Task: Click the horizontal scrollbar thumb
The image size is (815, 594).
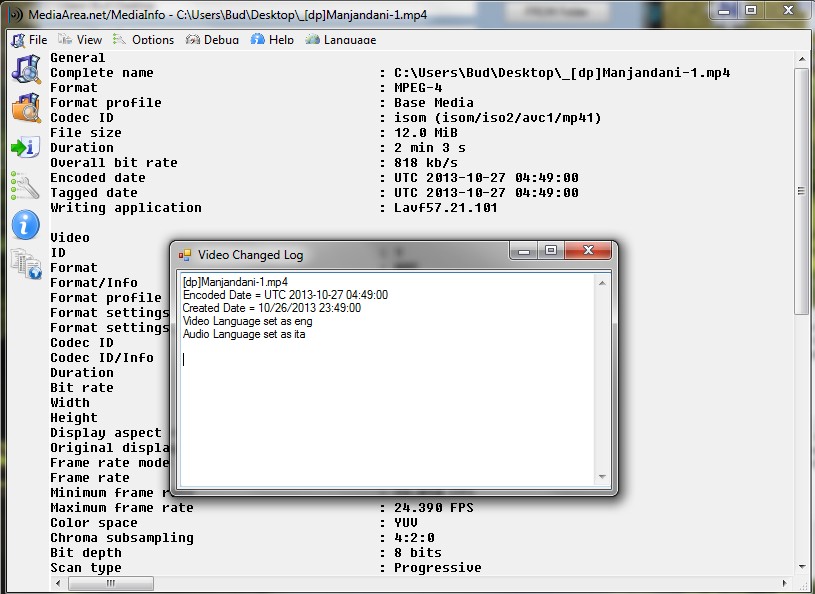Action: tap(111, 583)
